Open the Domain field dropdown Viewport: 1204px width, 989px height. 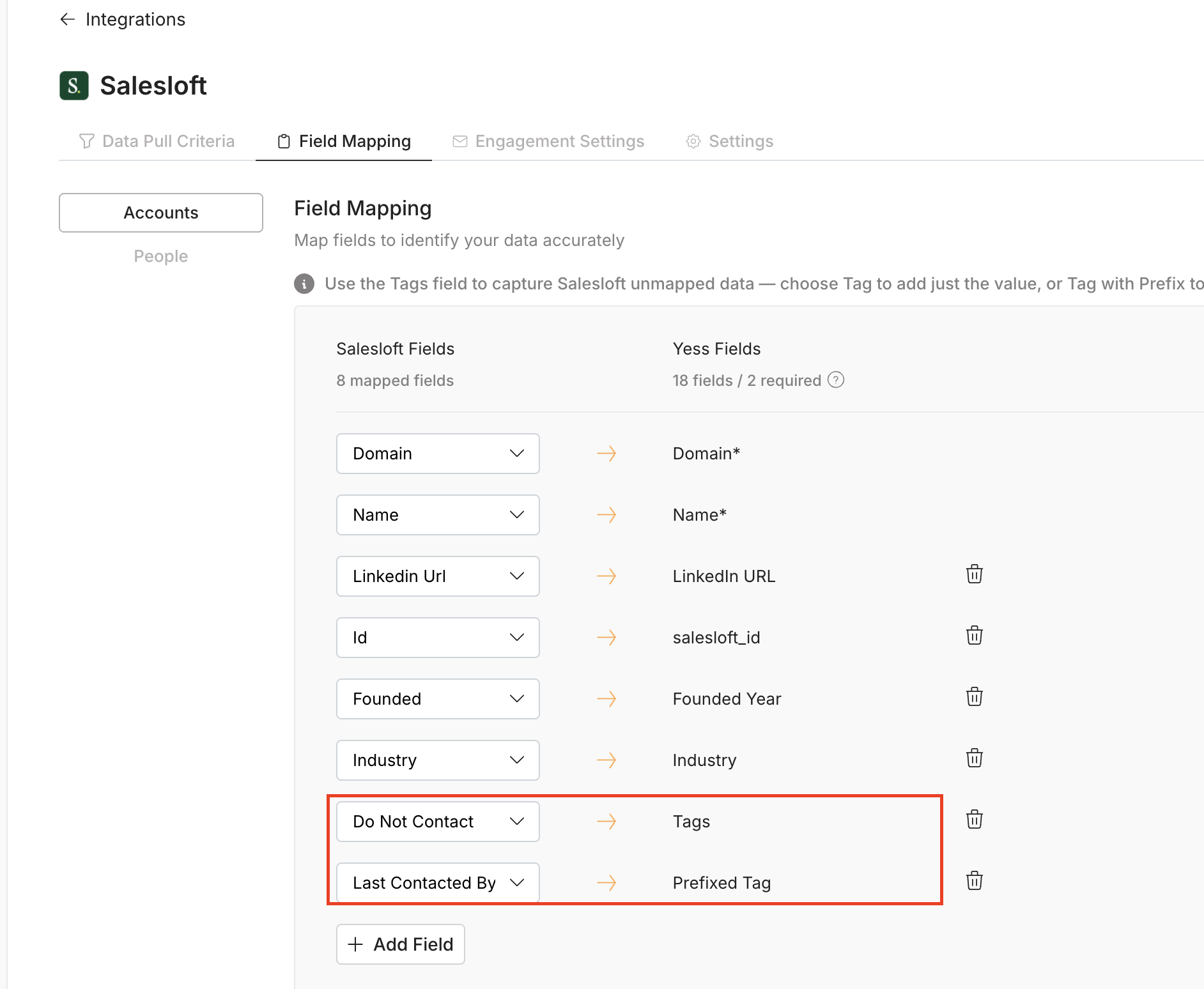(438, 454)
